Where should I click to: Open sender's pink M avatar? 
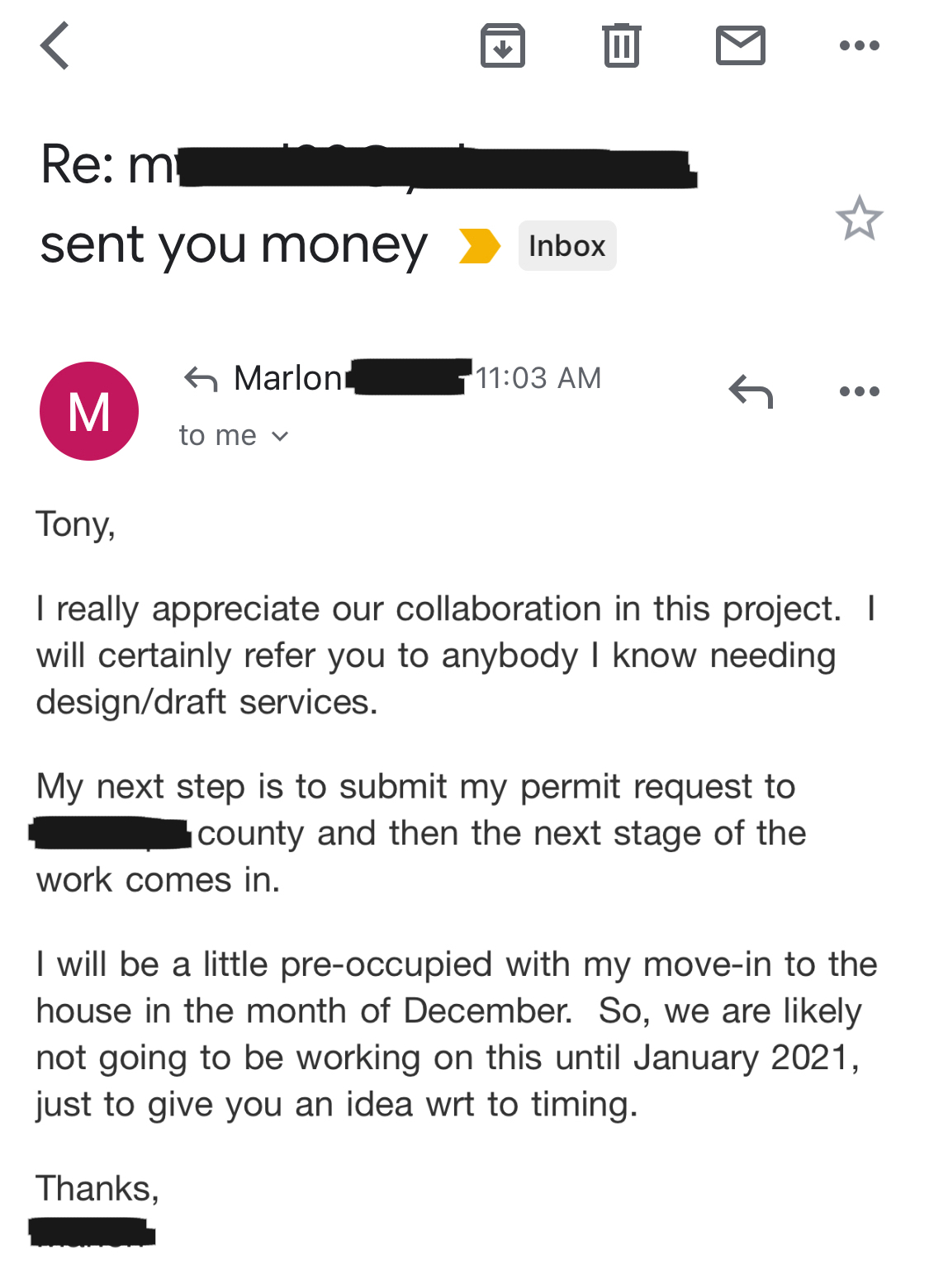tap(89, 411)
